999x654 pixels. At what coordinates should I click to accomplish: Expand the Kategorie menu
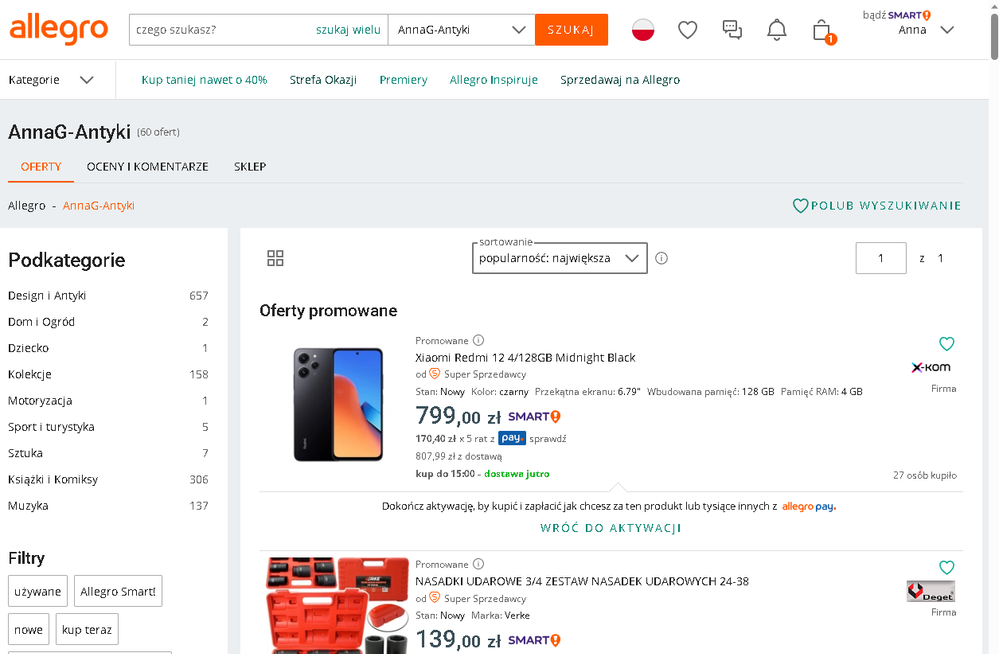pyautogui.click(x=51, y=80)
